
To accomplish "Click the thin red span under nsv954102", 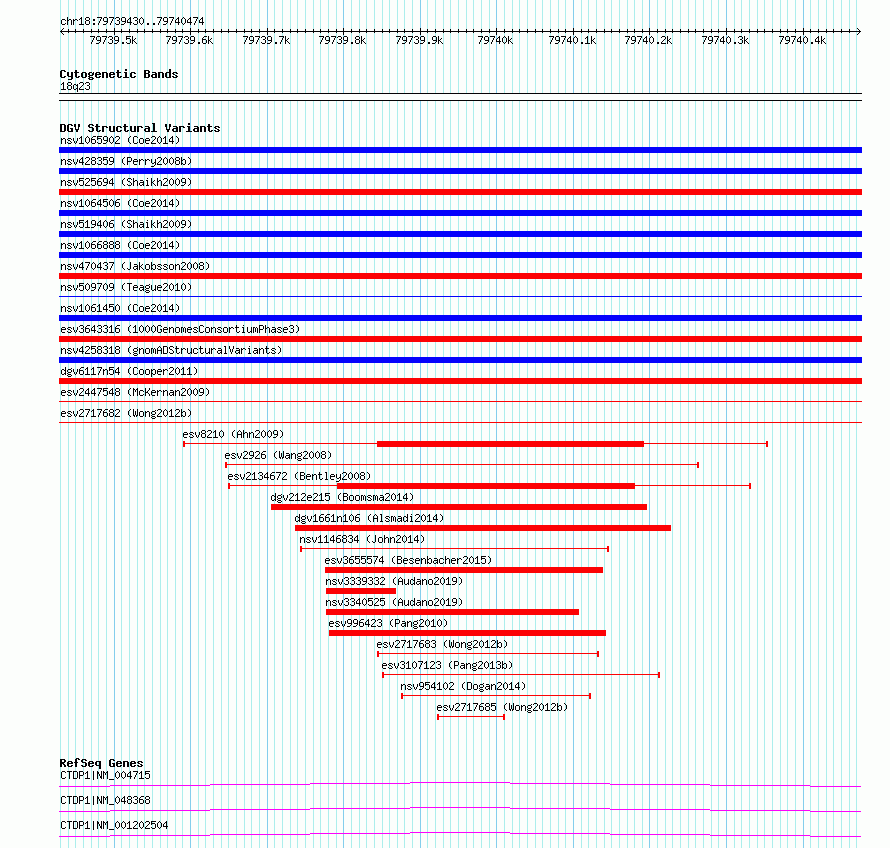I will click(496, 696).
